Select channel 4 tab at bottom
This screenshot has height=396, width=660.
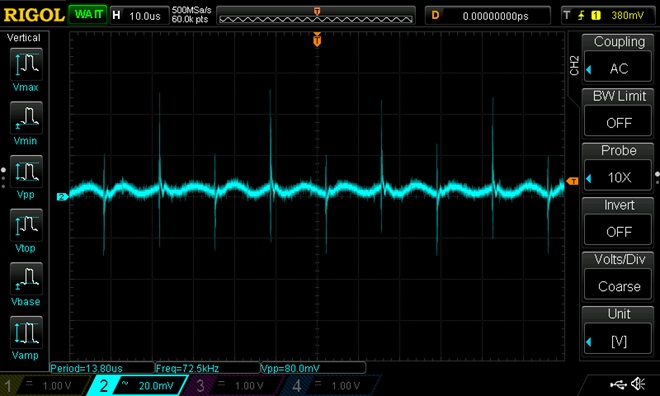(330, 385)
